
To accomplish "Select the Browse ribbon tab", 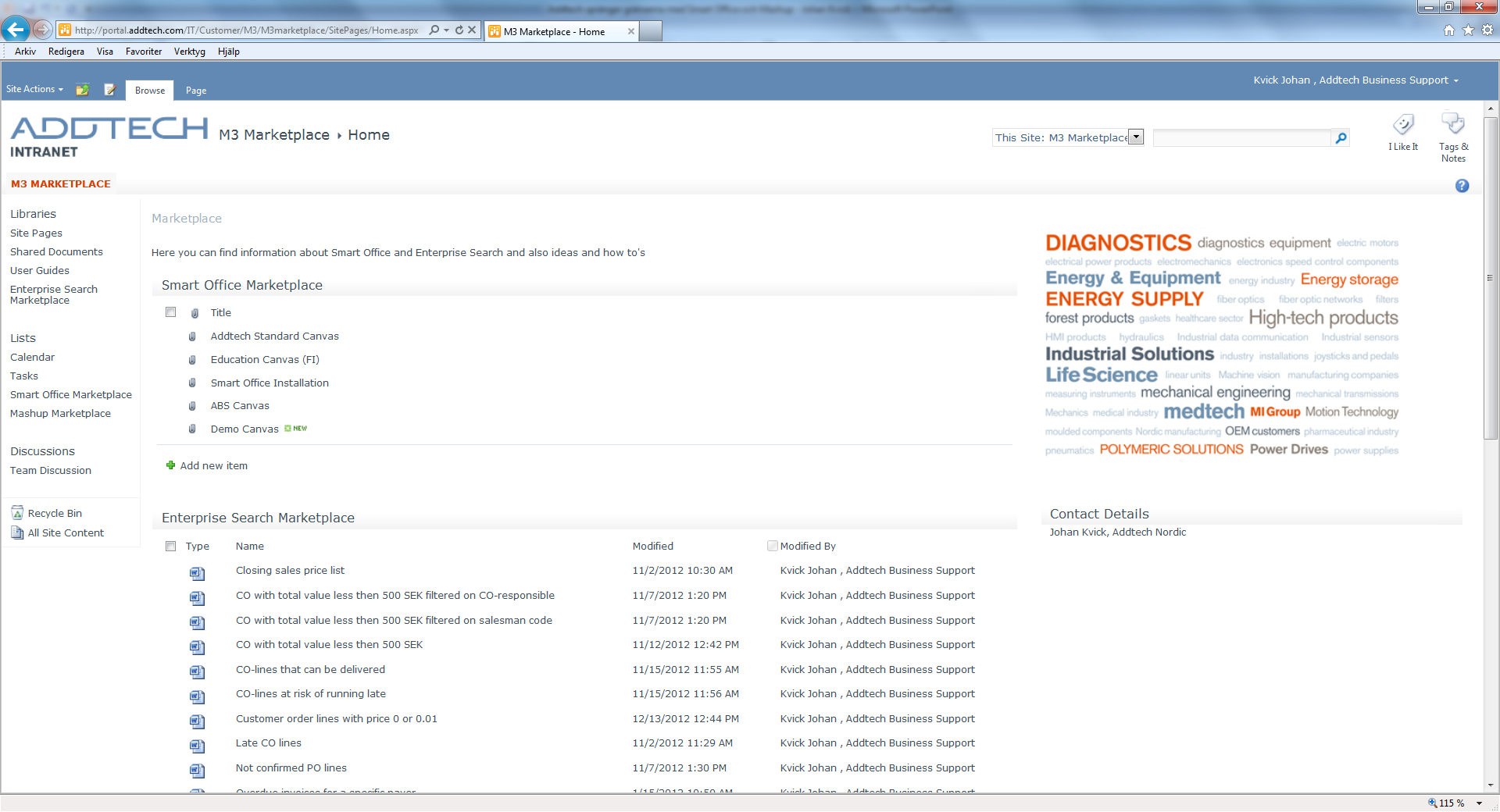I will coord(150,91).
